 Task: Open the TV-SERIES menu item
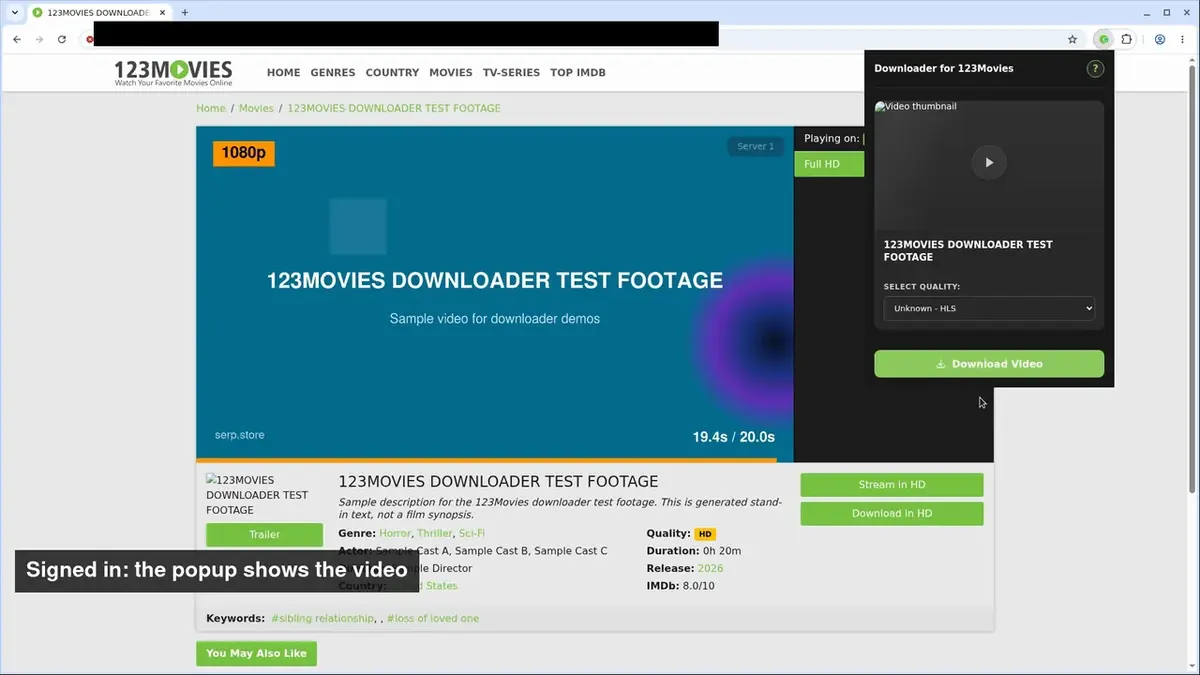tap(511, 73)
